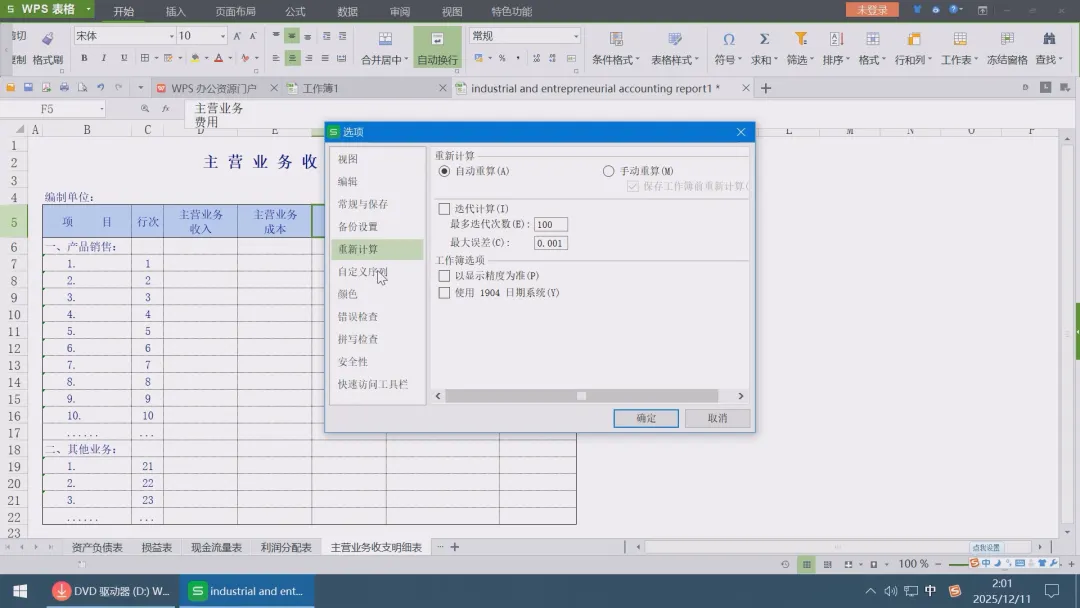This screenshot has width=1080, height=608.
Task: Toggle bold formatting
Action: click(x=84, y=58)
